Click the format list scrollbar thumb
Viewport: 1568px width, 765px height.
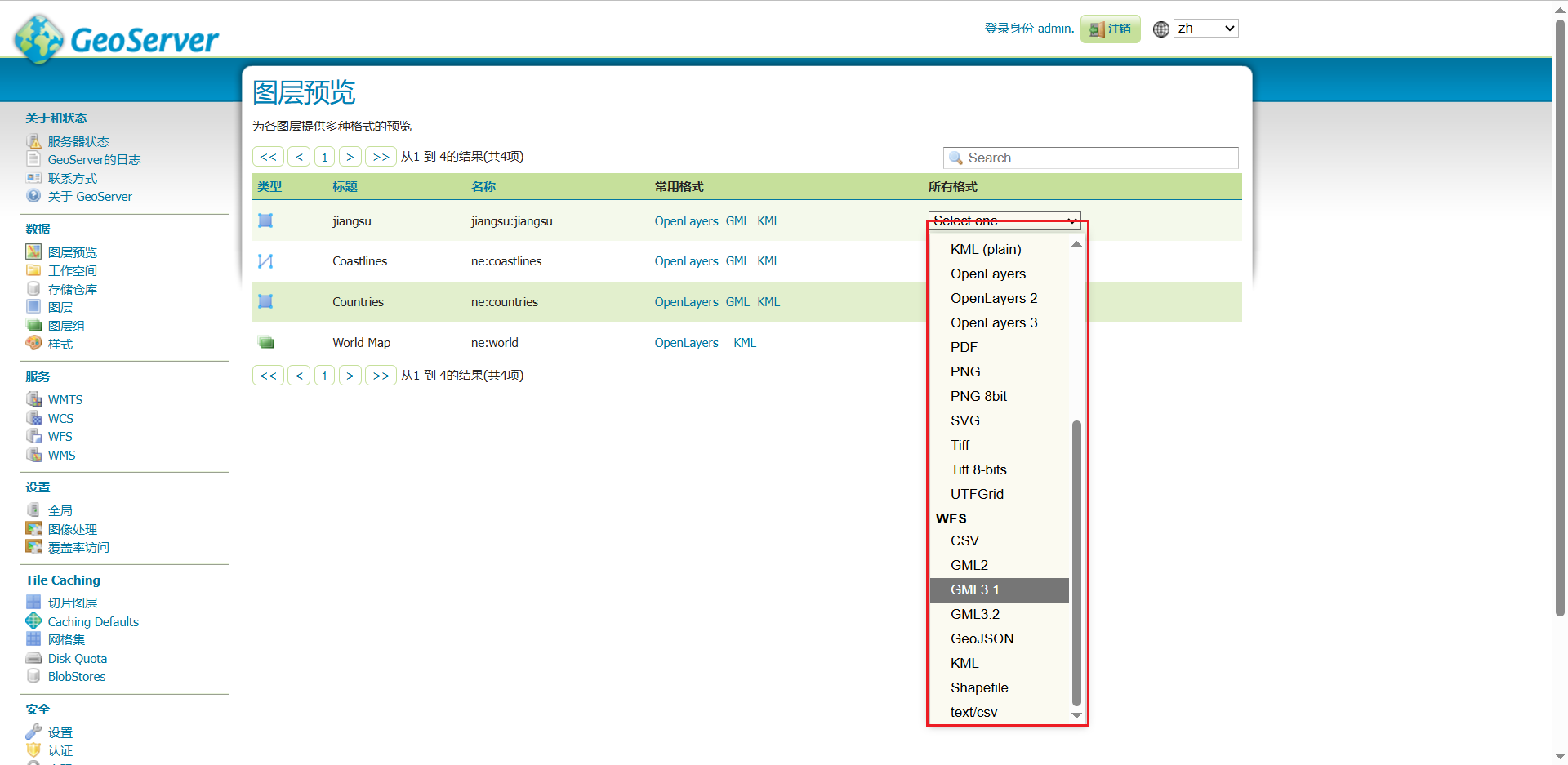[1076, 563]
